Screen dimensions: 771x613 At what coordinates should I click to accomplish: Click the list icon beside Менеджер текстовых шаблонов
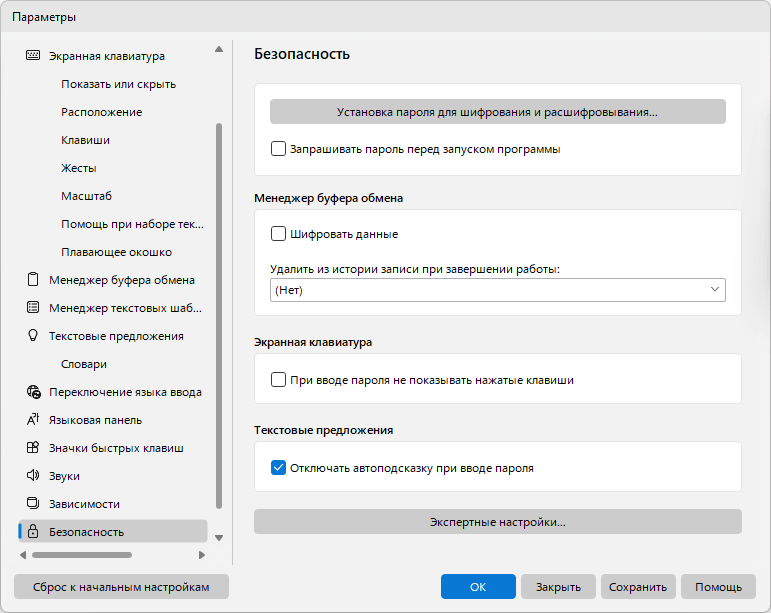click(x=33, y=307)
